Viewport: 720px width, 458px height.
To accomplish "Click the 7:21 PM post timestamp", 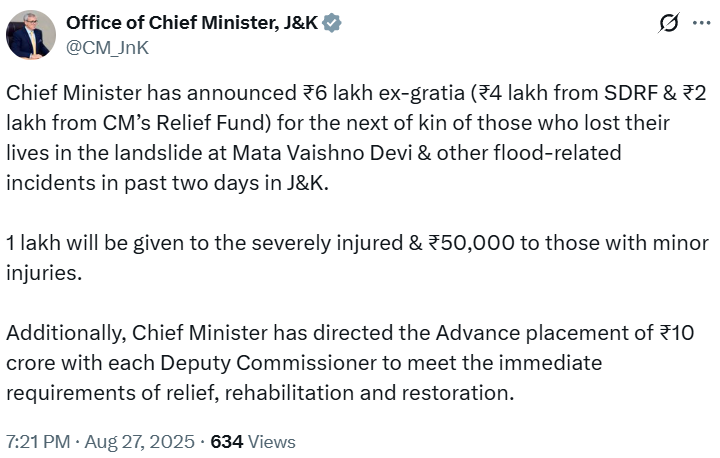I will [x=37, y=440].
